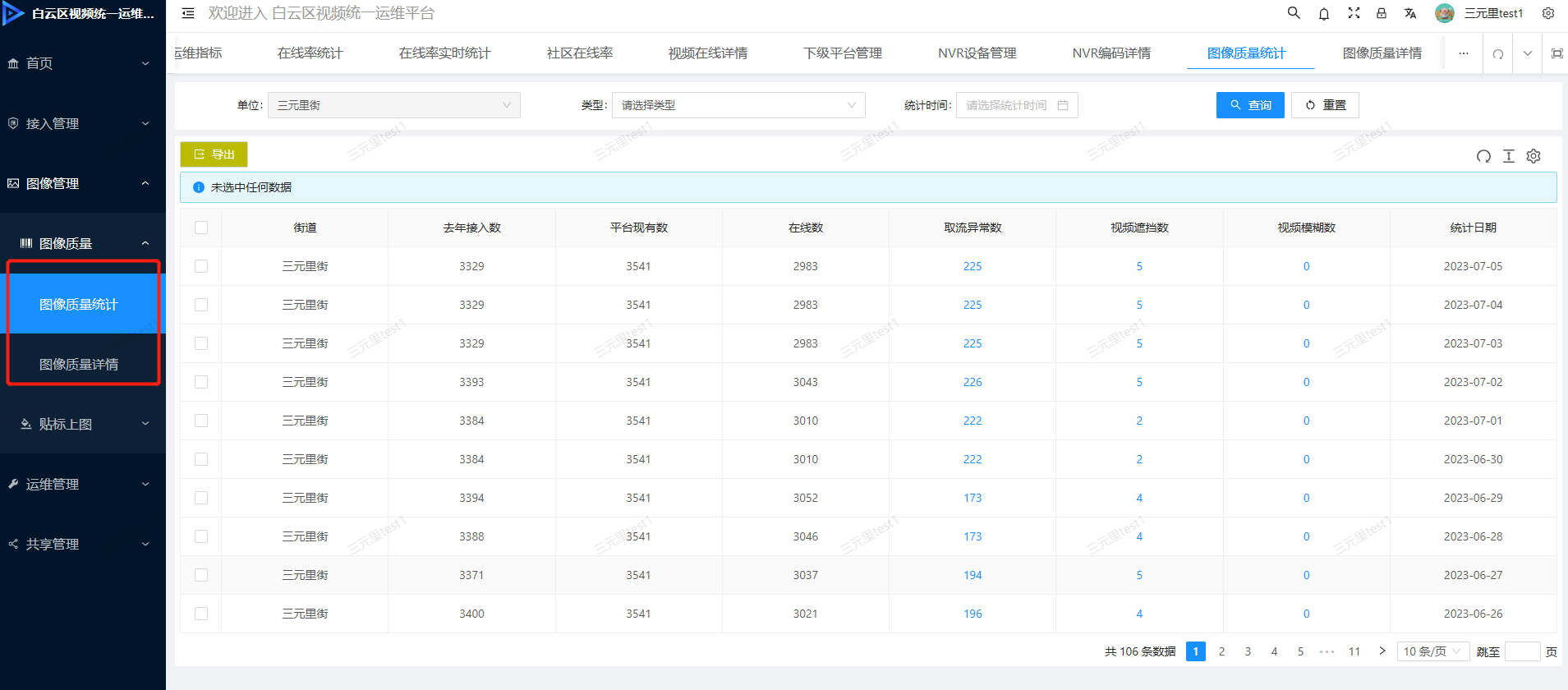Click the 重置 reset button

(x=1325, y=105)
